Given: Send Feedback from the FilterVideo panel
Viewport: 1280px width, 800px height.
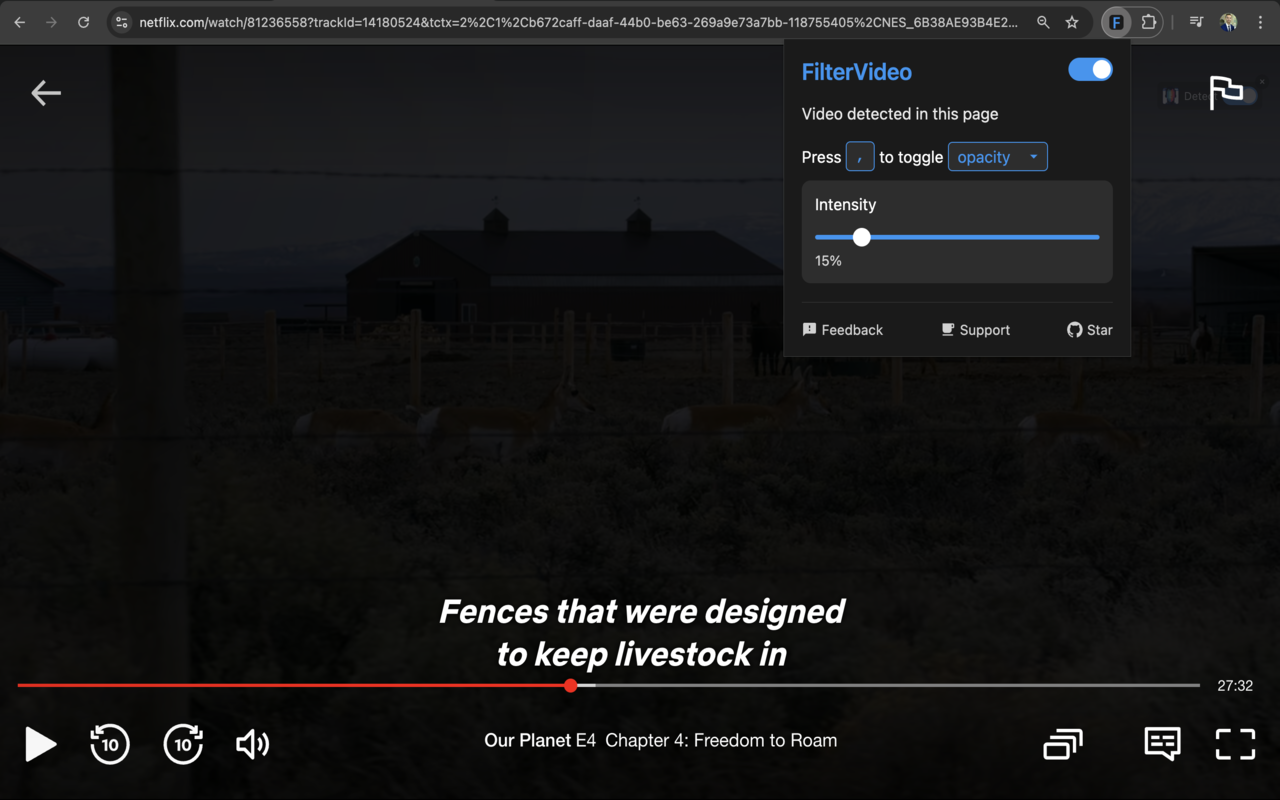Looking at the screenshot, I should [x=843, y=329].
